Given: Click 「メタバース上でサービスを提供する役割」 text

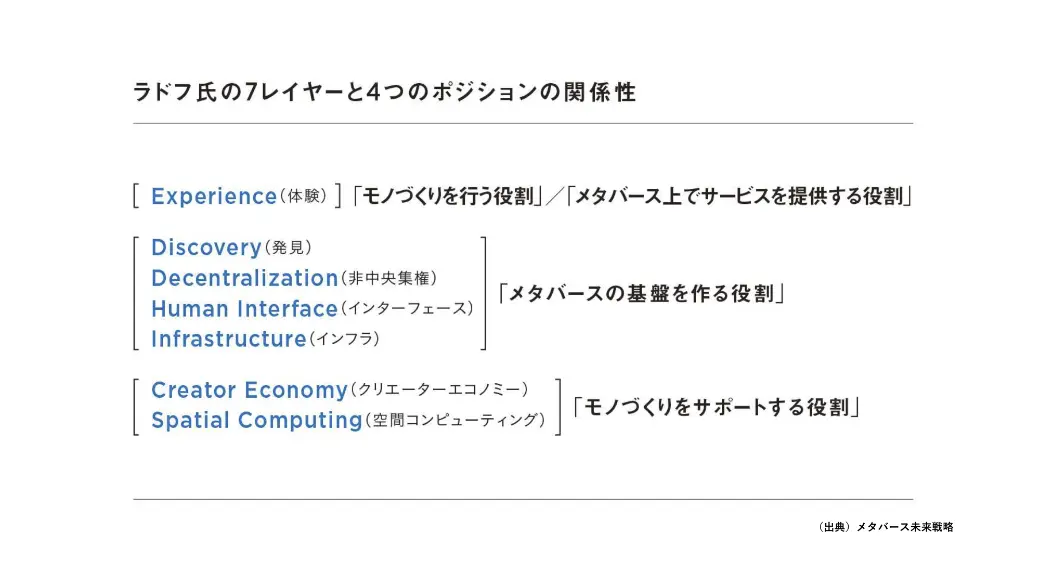Looking at the screenshot, I should coord(740,196).
